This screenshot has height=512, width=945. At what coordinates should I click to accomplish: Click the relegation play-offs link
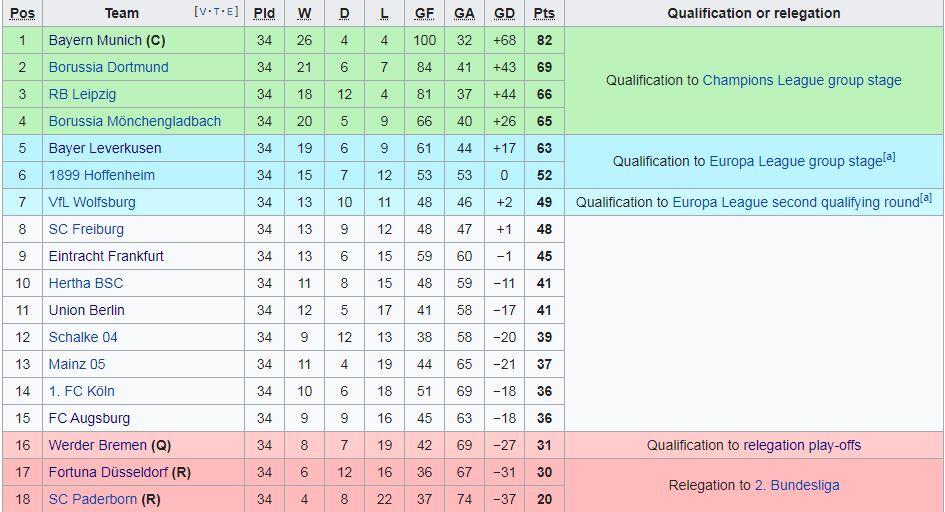coord(802,446)
